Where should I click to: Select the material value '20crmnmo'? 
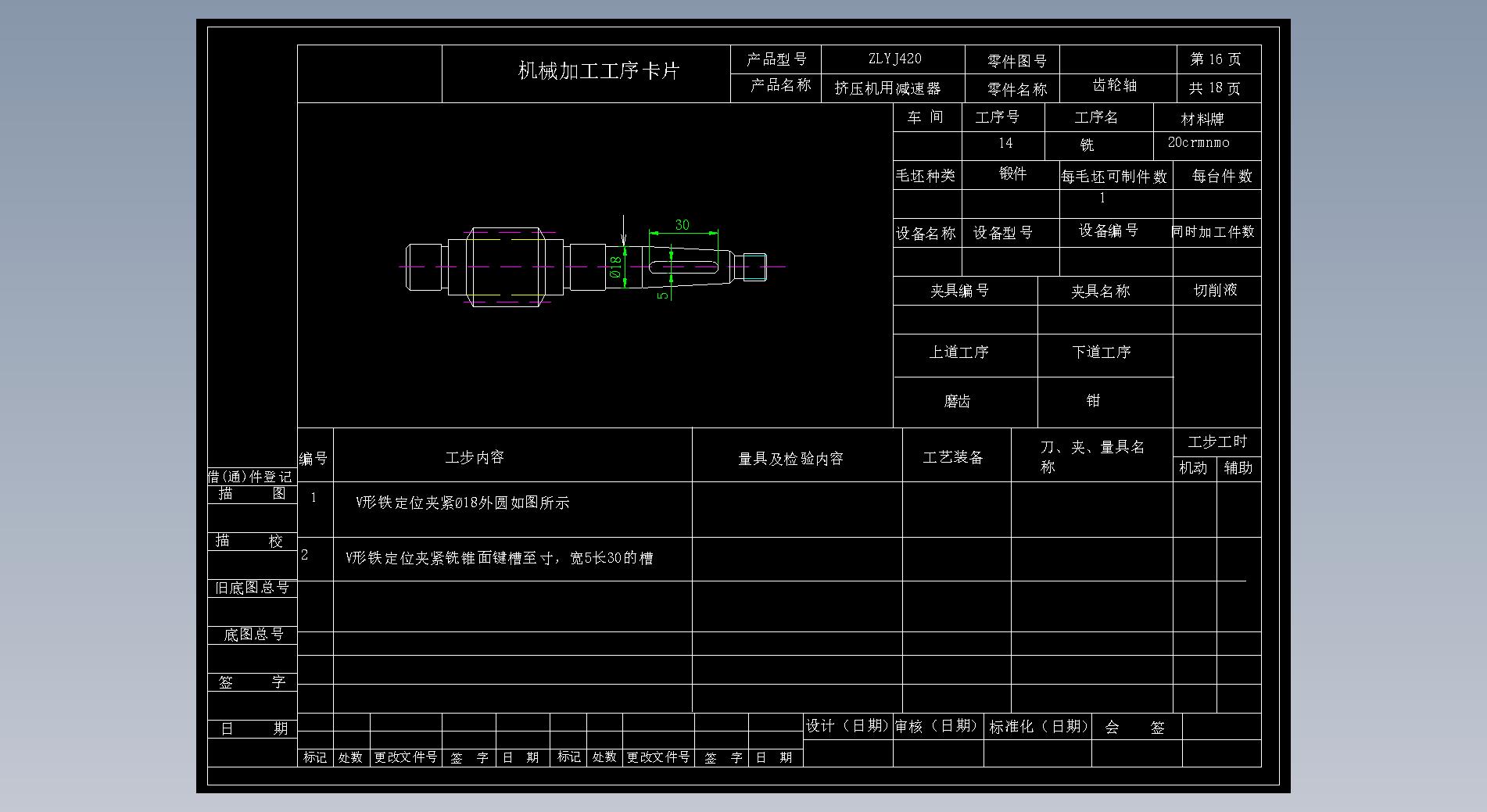point(1199,142)
